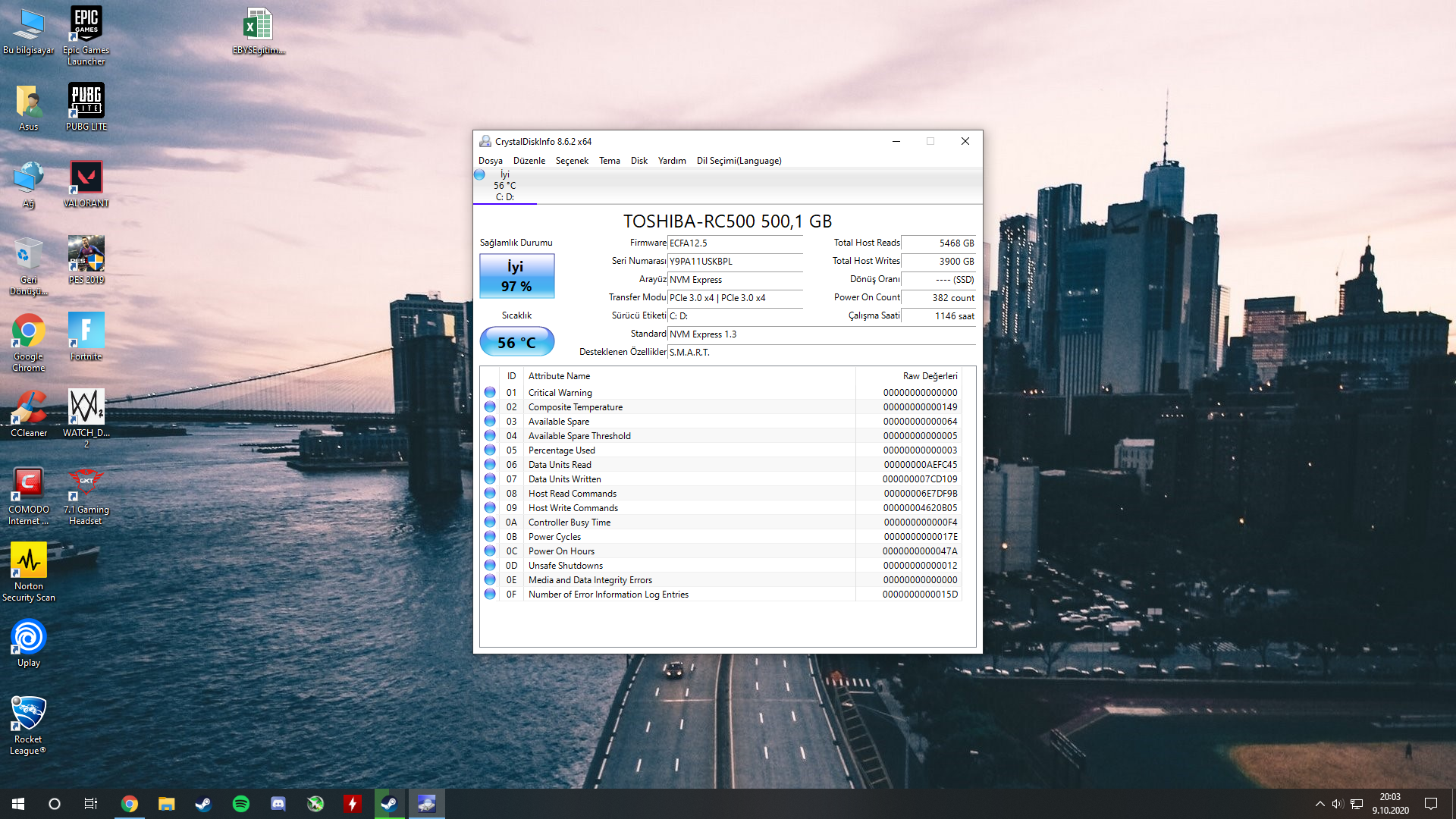This screenshot has height=819, width=1456.
Task: Open the Yardım menu
Action: [x=671, y=161]
